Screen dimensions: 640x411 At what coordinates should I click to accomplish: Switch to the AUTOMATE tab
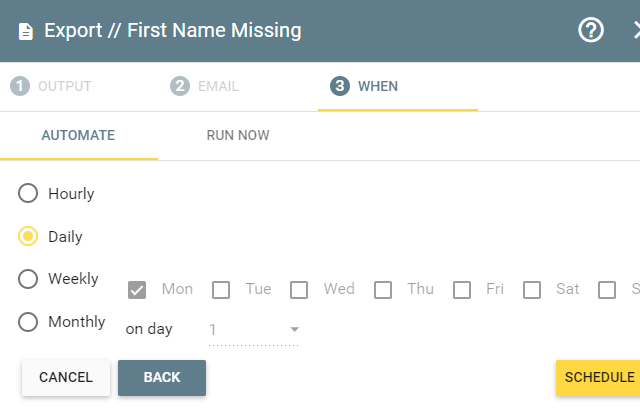(x=78, y=136)
